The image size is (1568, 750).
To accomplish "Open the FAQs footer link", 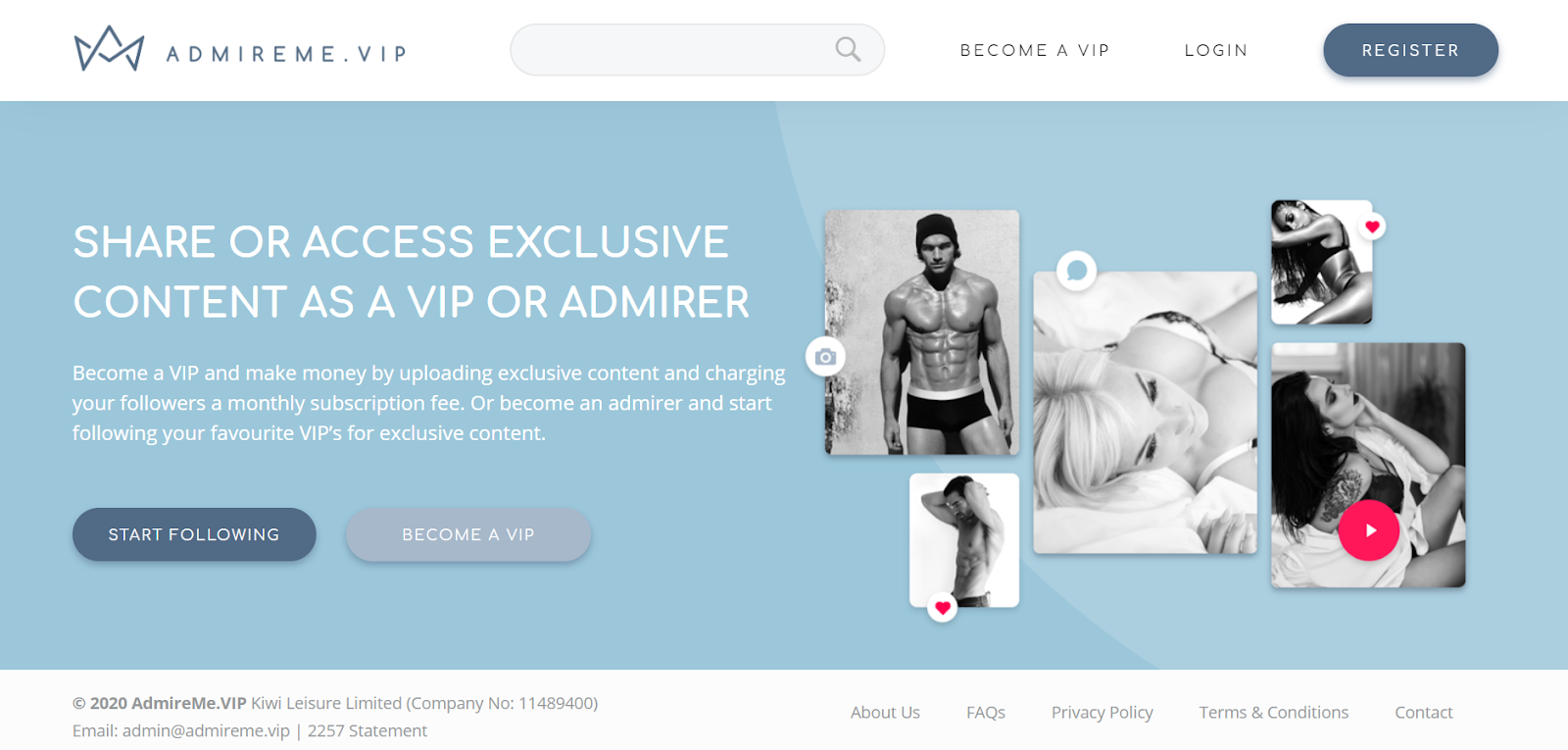I will pos(986,713).
